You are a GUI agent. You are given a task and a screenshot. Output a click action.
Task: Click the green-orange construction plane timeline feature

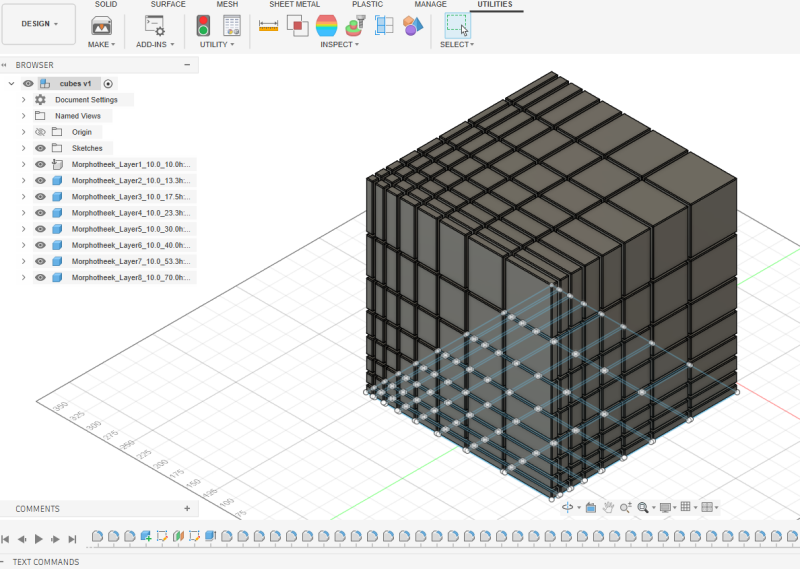click(x=179, y=536)
